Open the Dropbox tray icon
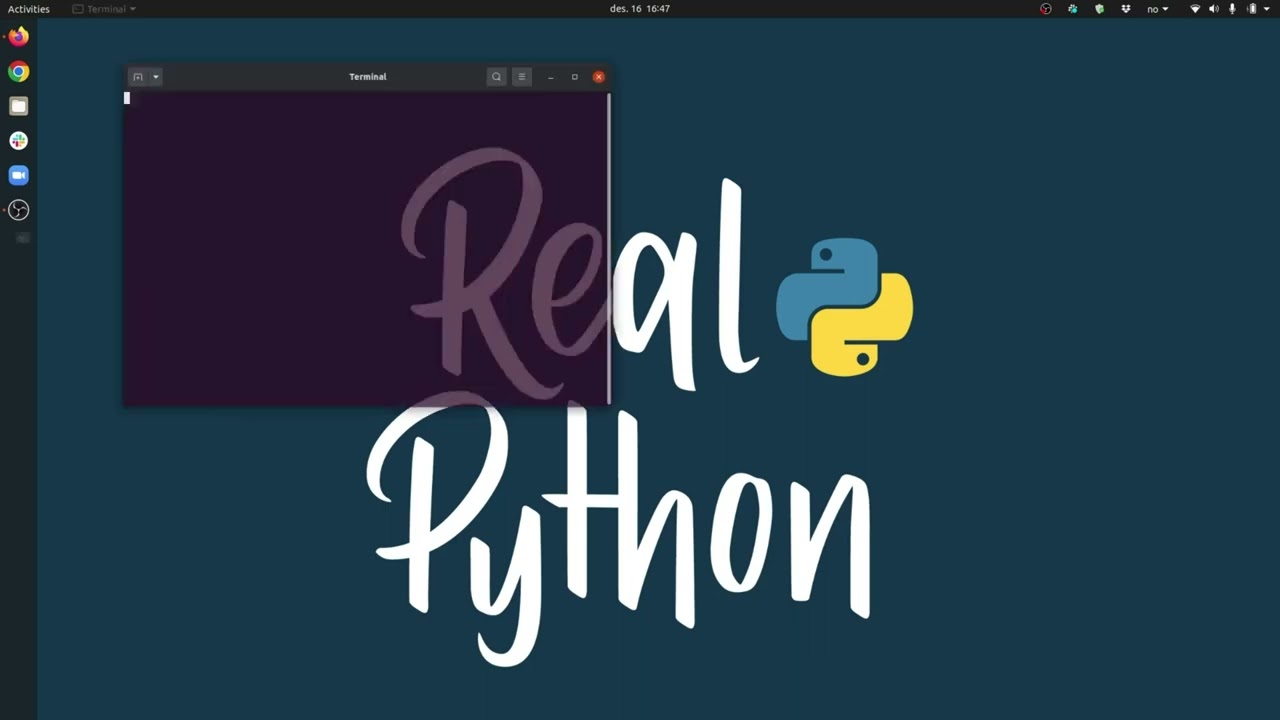Viewport: 1280px width, 720px height. click(1126, 9)
